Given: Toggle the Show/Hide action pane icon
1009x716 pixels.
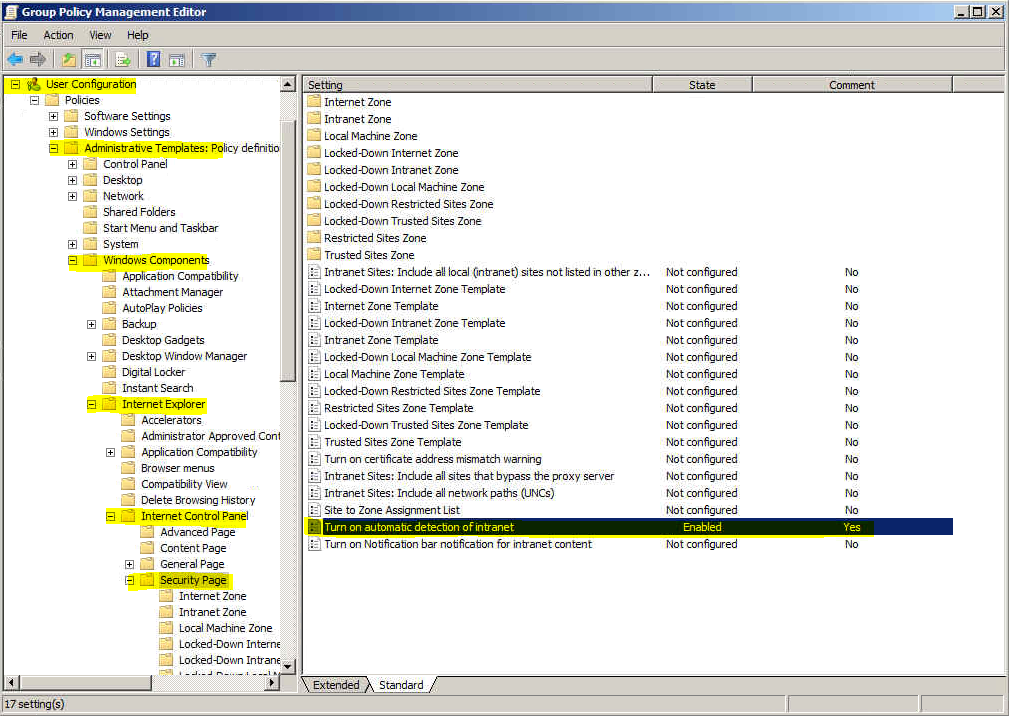Looking at the screenshot, I should [177, 60].
